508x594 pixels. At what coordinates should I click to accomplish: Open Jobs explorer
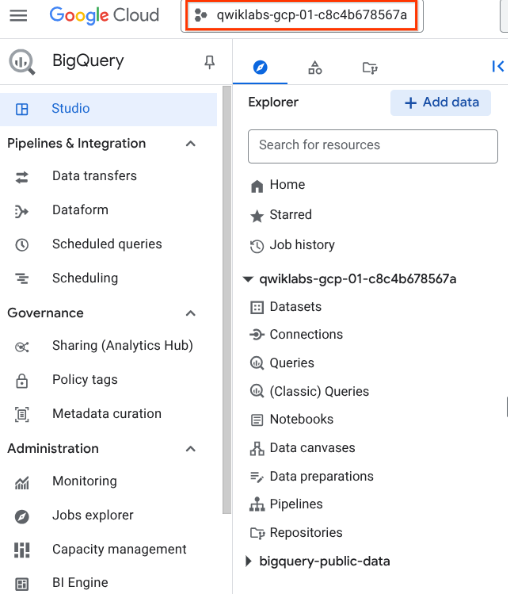93,515
